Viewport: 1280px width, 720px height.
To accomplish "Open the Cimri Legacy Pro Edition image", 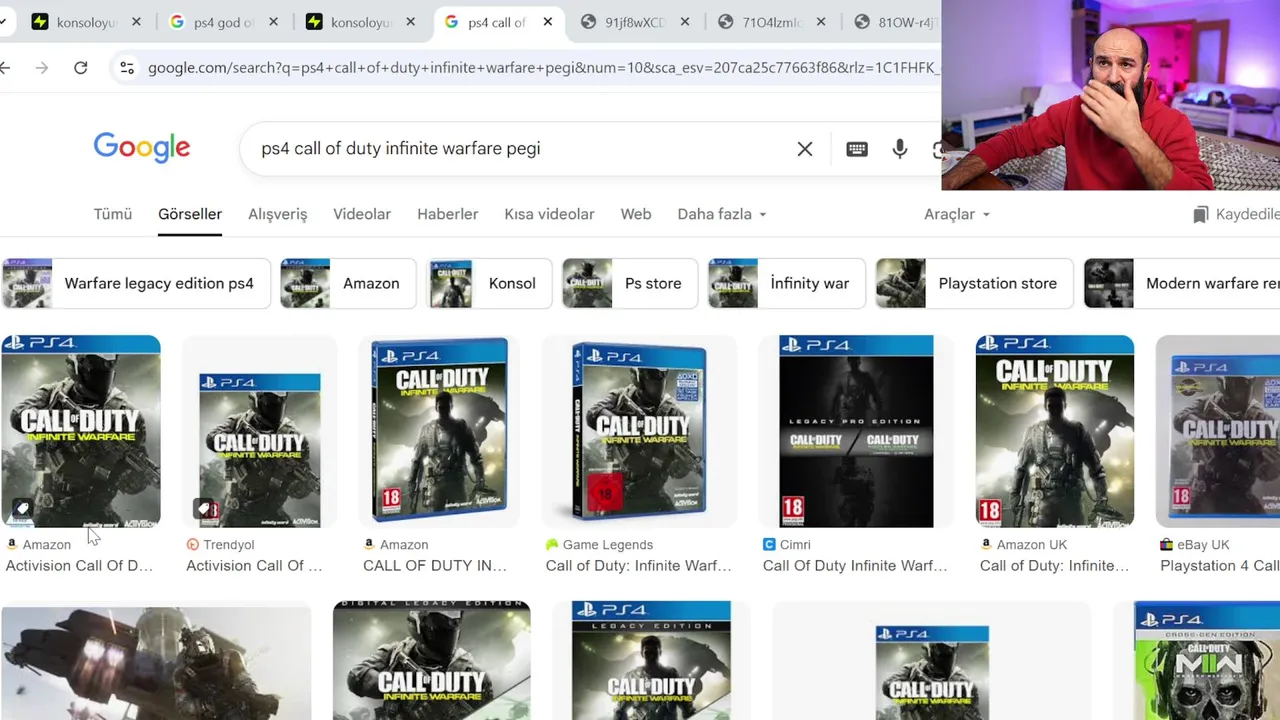I will [x=856, y=431].
